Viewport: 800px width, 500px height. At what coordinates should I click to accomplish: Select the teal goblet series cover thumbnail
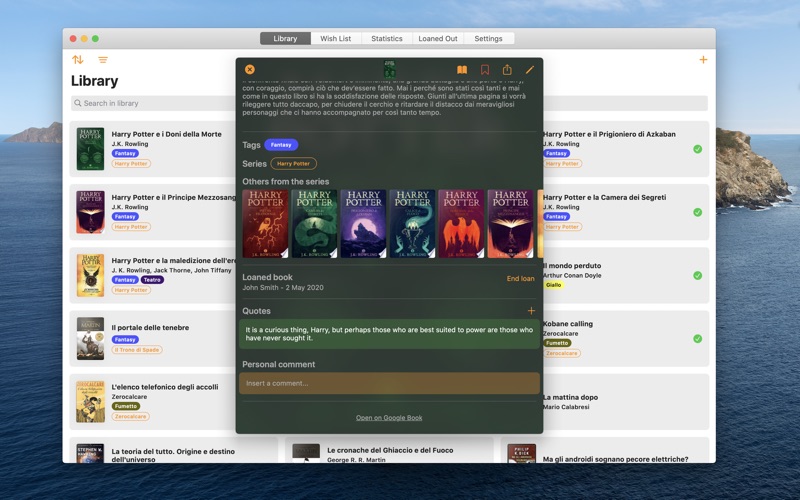coord(412,224)
